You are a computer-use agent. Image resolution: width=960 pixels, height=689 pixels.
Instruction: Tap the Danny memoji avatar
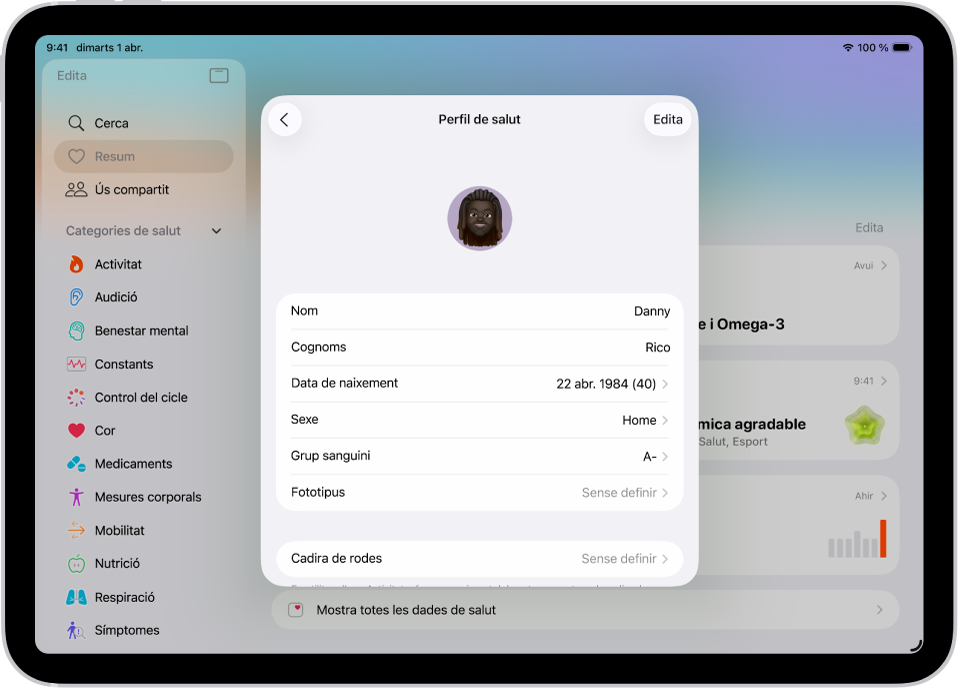click(x=479, y=219)
